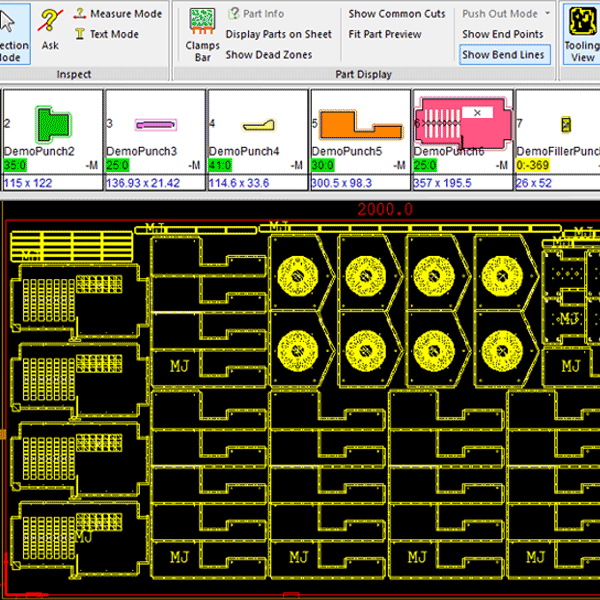The image size is (600, 600).
Task: Toggle Show Dead Zones
Action: click(269, 55)
